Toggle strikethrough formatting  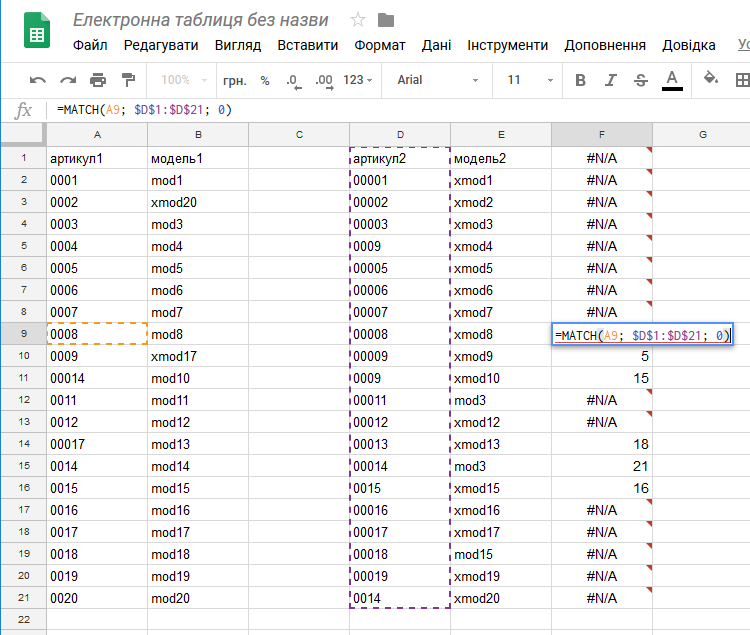tap(640, 80)
